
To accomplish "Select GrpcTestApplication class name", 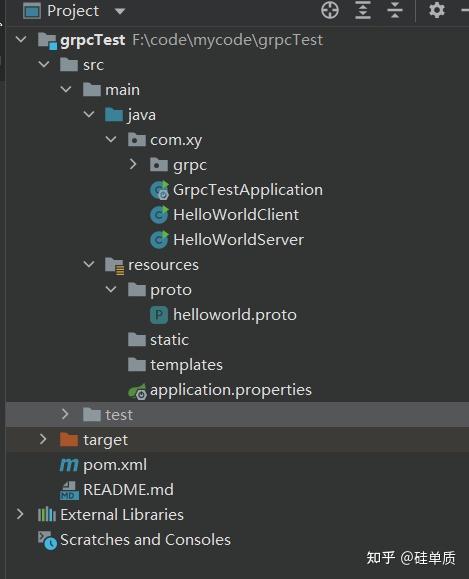I will pyautogui.click(x=248, y=190).
